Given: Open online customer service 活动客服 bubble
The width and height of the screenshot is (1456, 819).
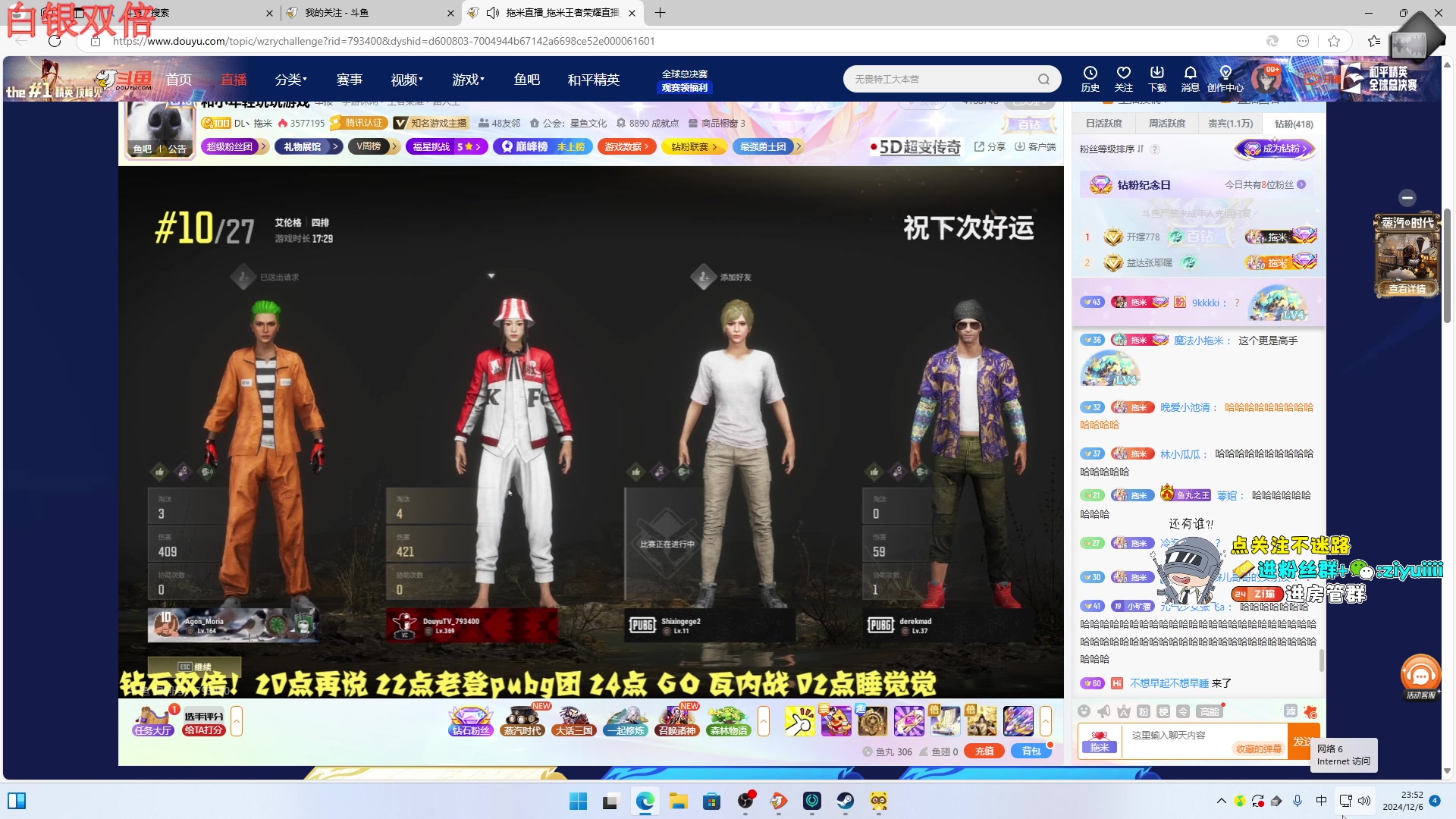Looking at the screenshot, I should pyautogui.click(x=1420, y=676).
